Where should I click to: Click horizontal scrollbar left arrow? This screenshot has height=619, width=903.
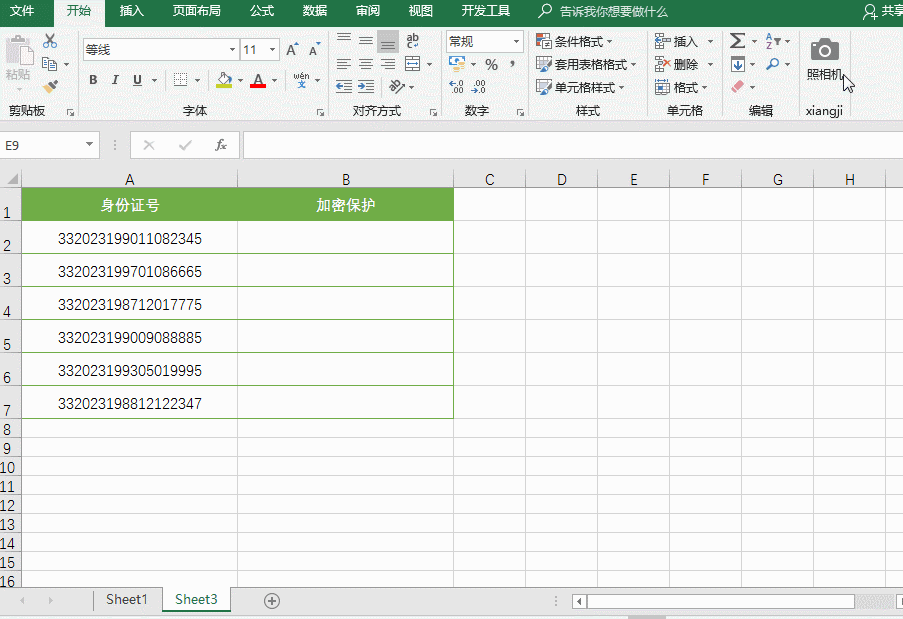coord(579,602)
